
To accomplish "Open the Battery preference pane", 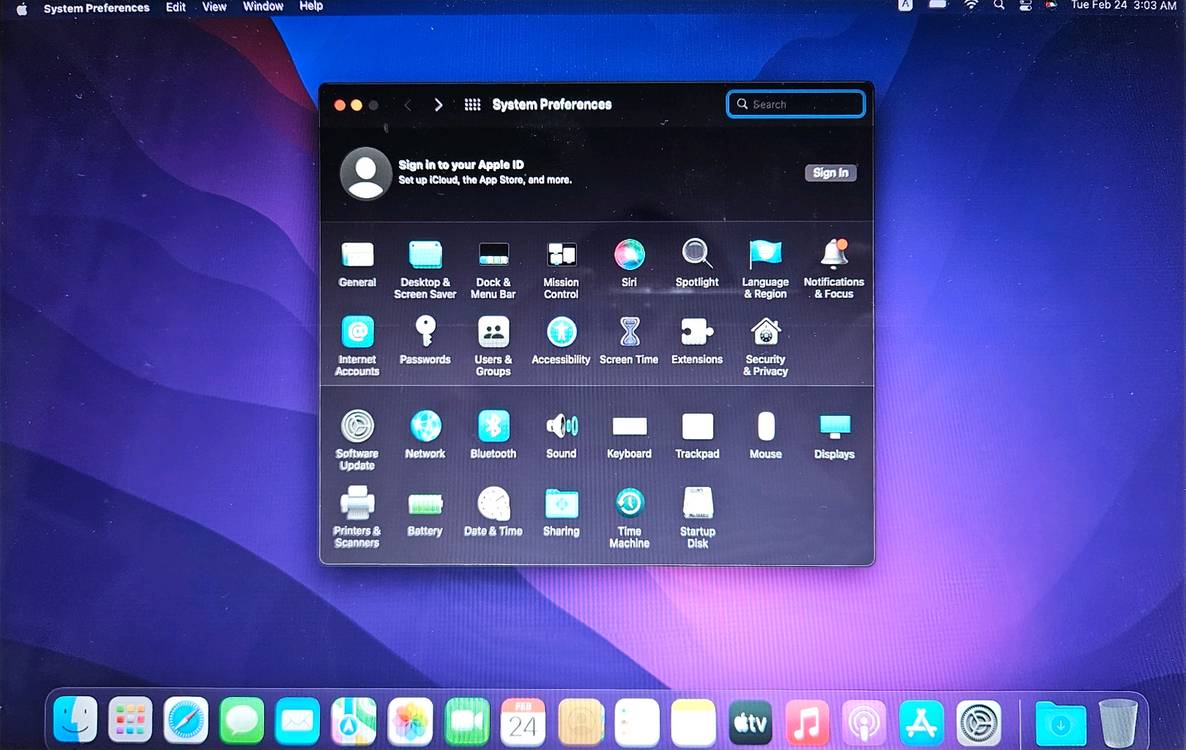I will (x=425, y=504).
